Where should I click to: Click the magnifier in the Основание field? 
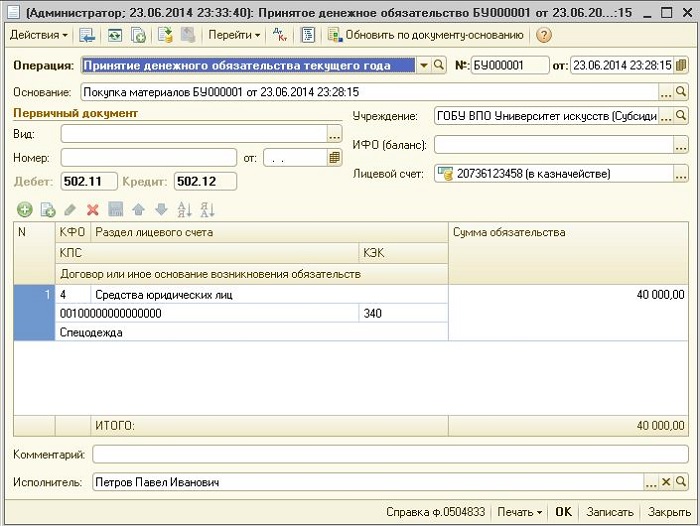tap(680, 92)
